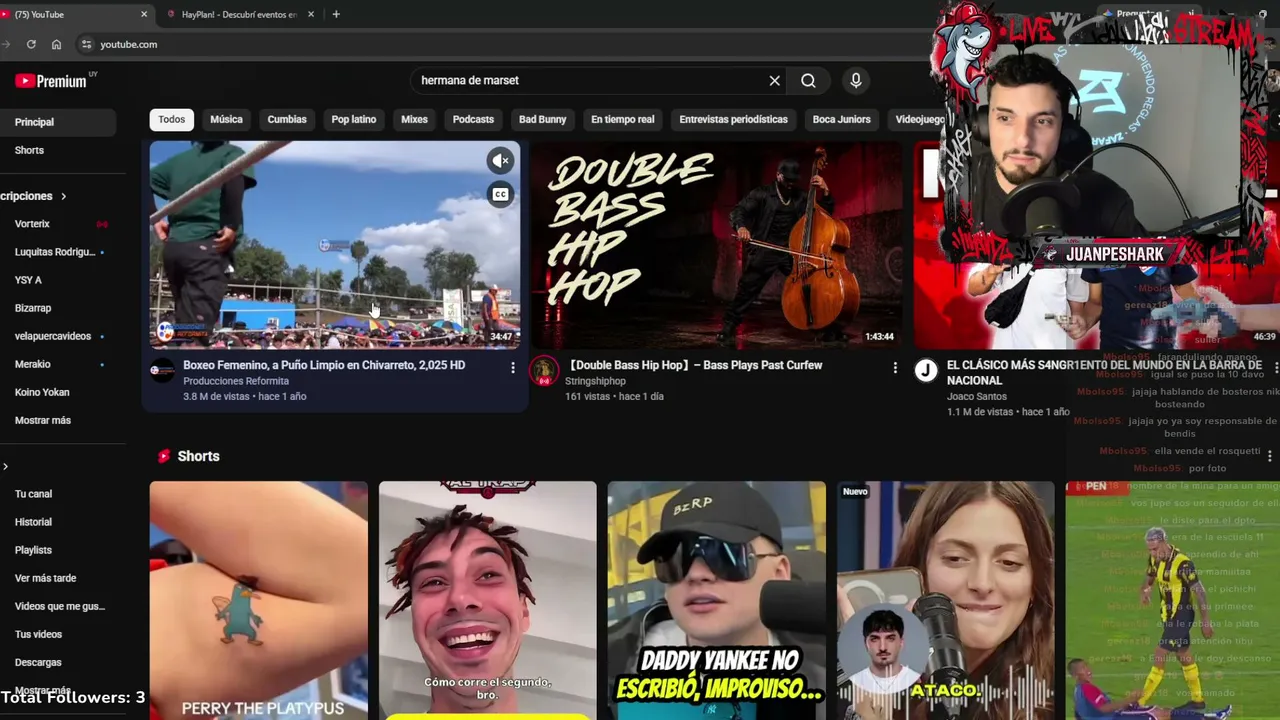This screenshot has width=1280, height=720.
Task: Close the (75) YouTube browser tab
Action: [144, 14]
